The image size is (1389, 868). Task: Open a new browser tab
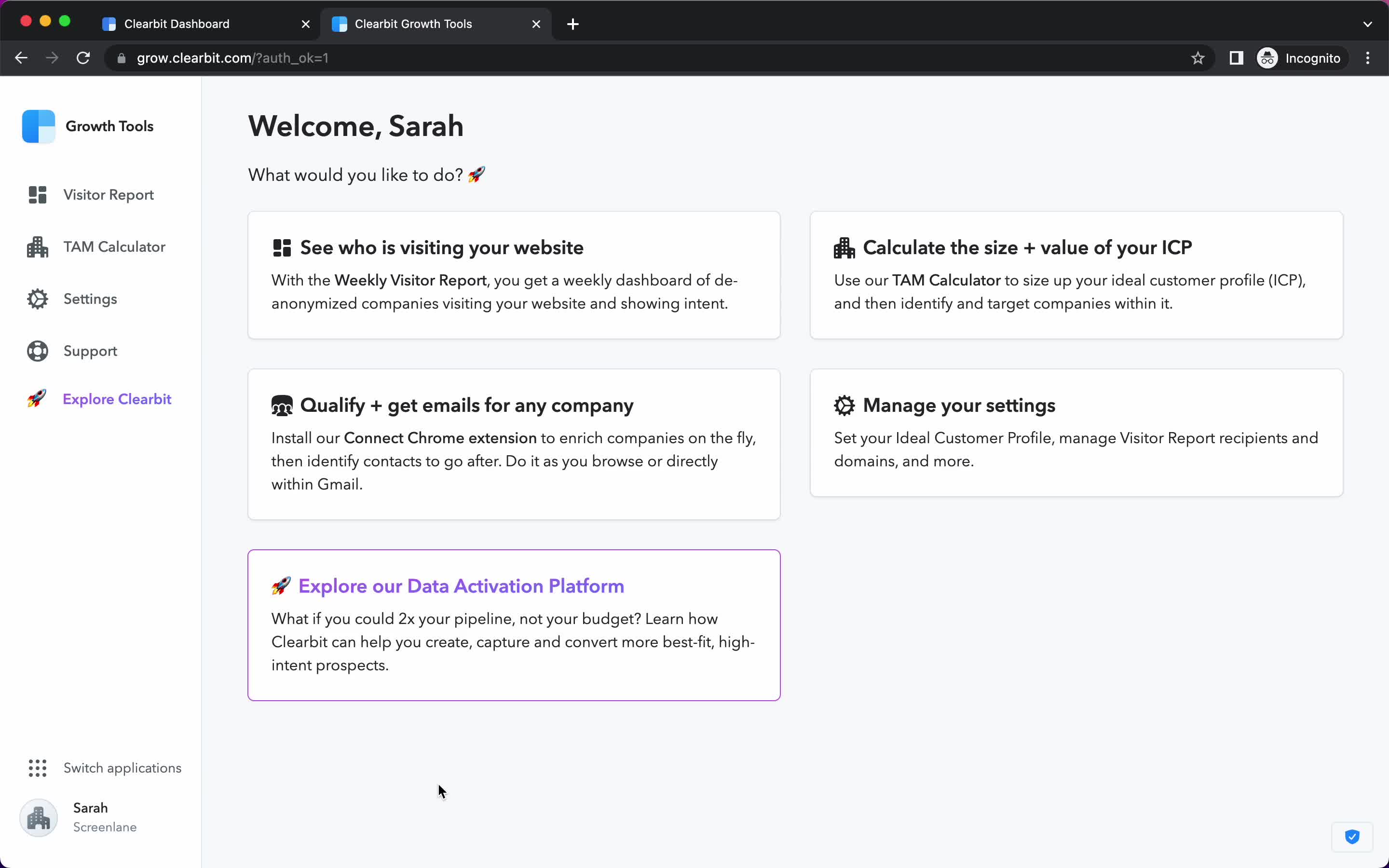(x=573, y=24)
